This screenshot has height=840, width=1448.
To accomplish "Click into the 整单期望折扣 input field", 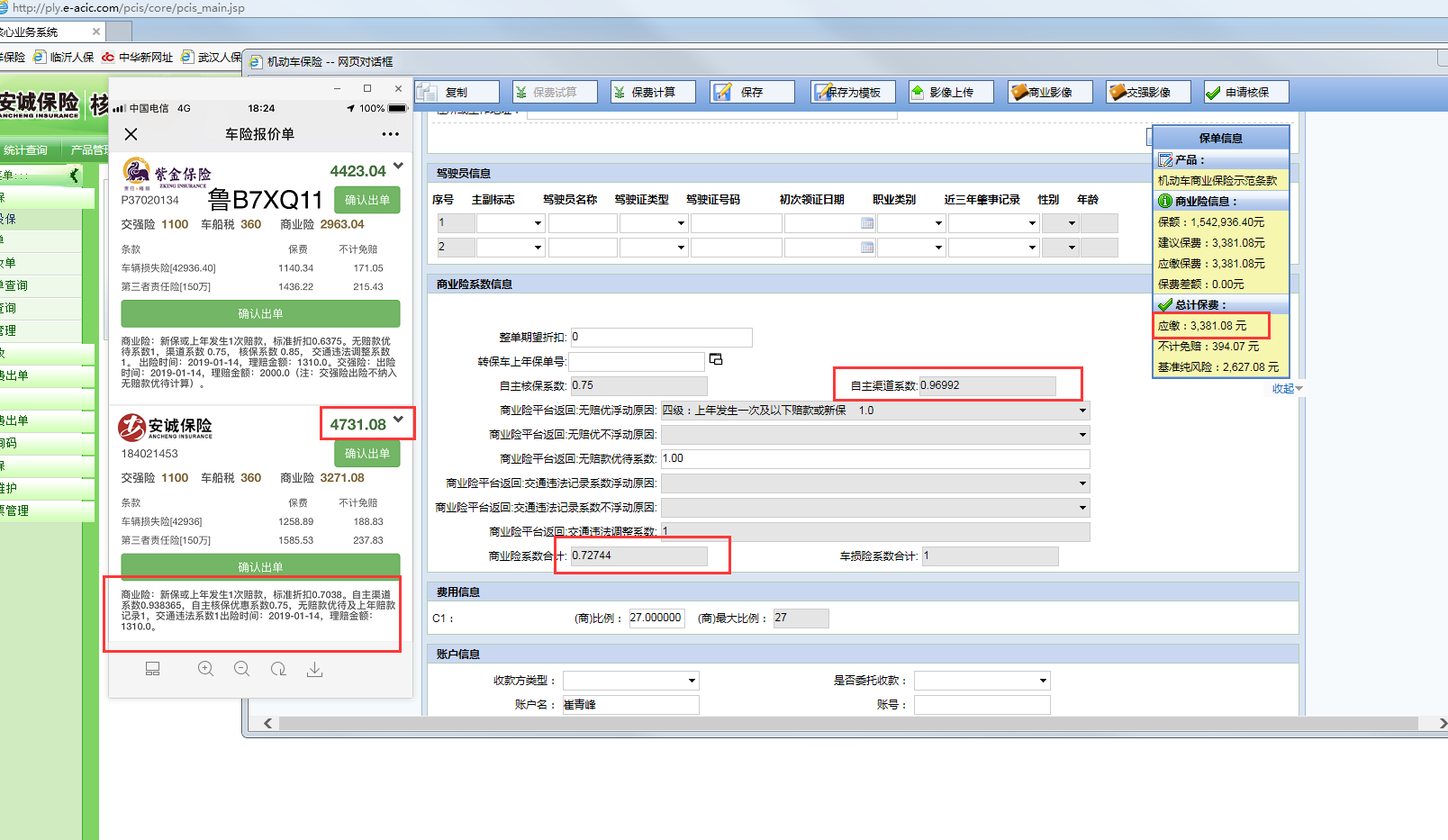I will click(x=661, y=338).
